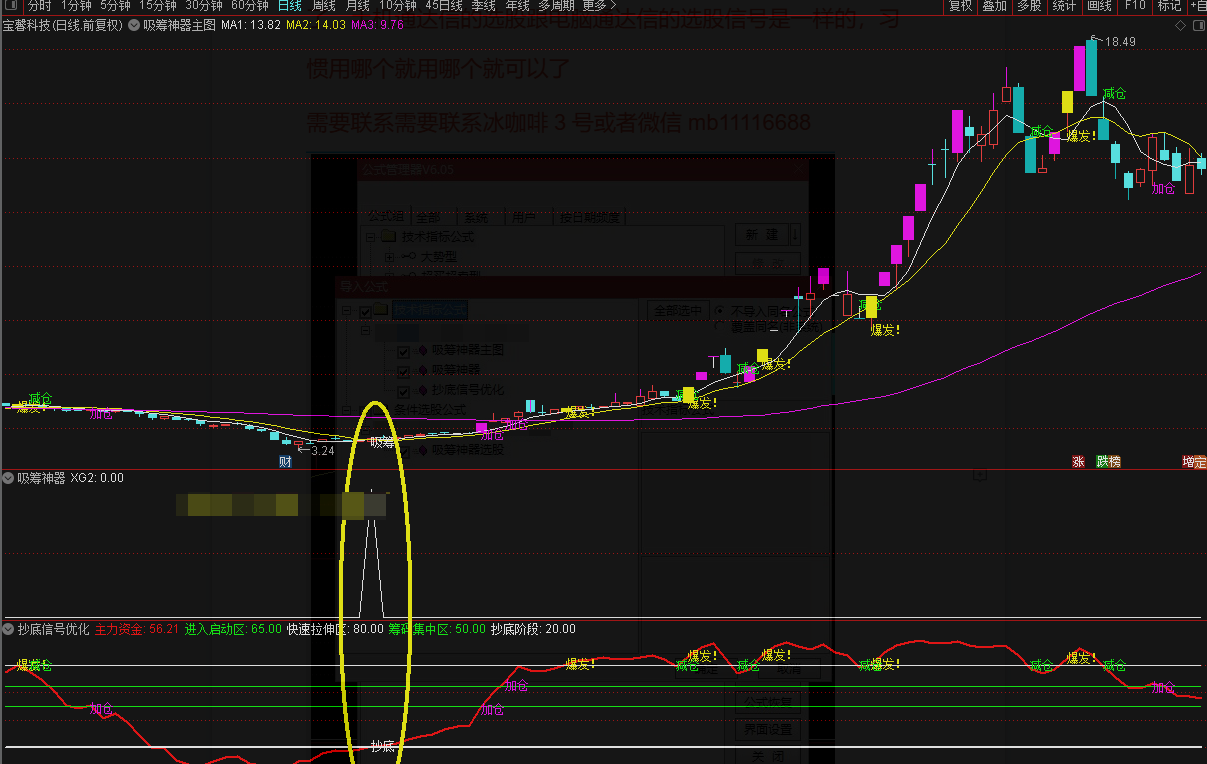The image size is (1207, 764).
Task: Click the 标记 mark button
Action: [x=1169, y=6]
